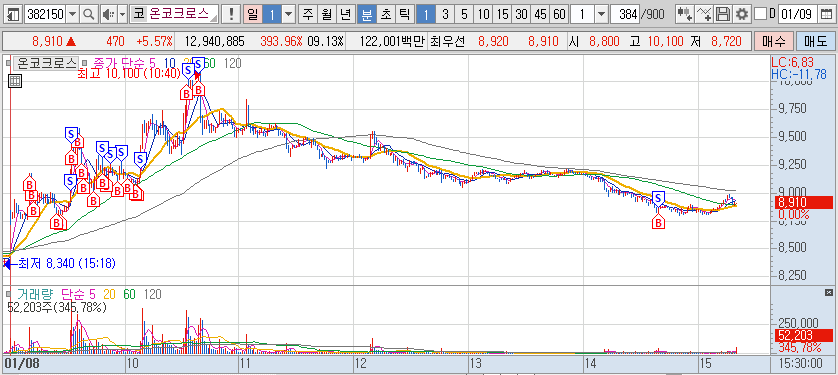The width and height of the screenshot is (838, 375).
Task: Select the 주 weekly period button
Action: [307, 14]
